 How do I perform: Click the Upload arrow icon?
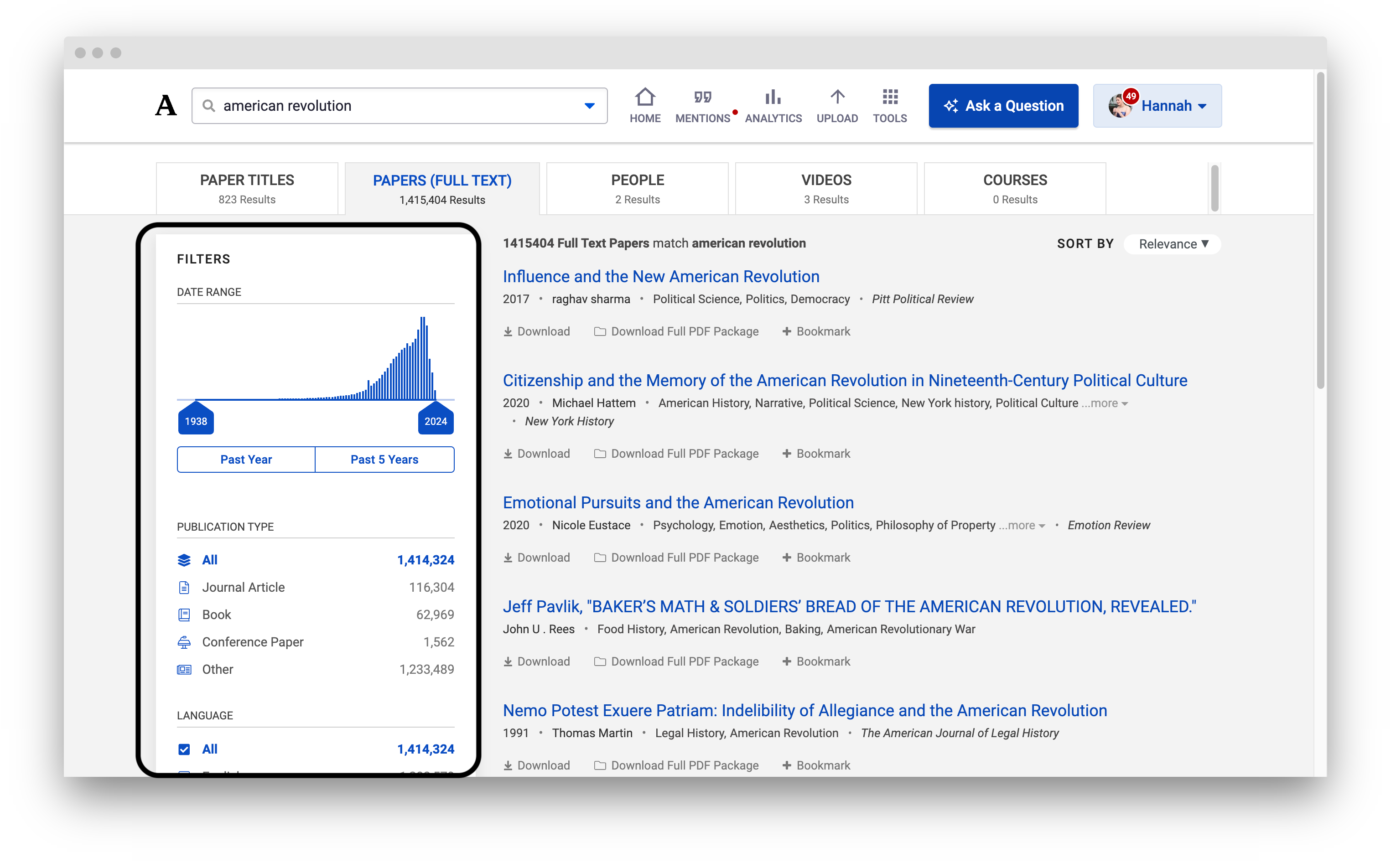click(837, 98)
